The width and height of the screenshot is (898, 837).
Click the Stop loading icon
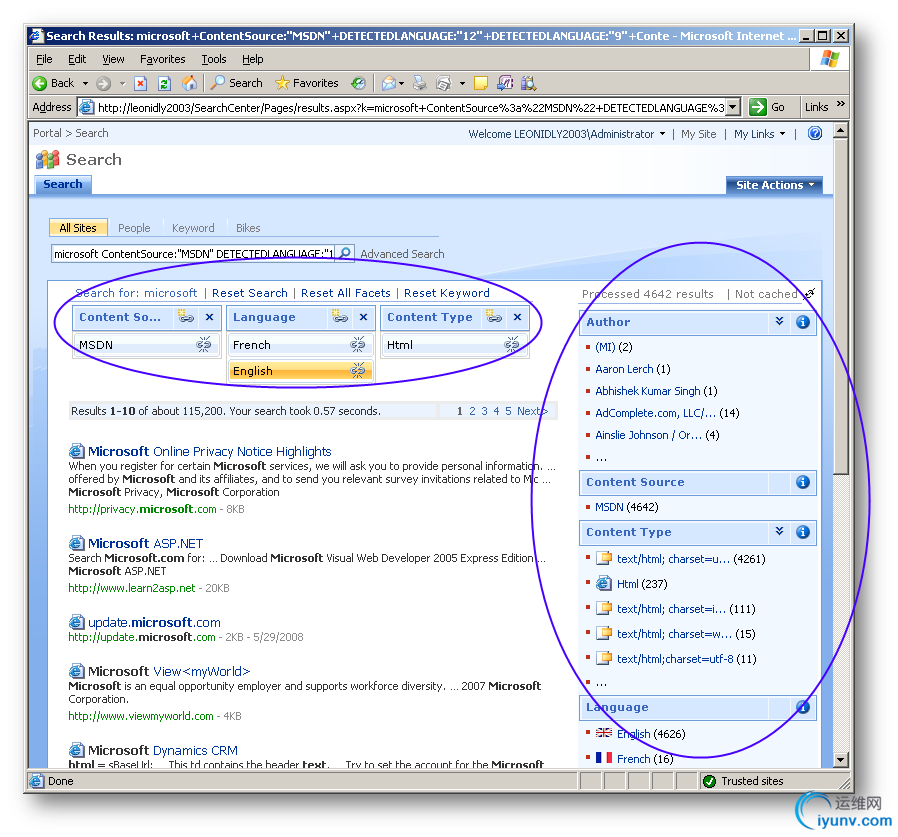click(140, 84)
